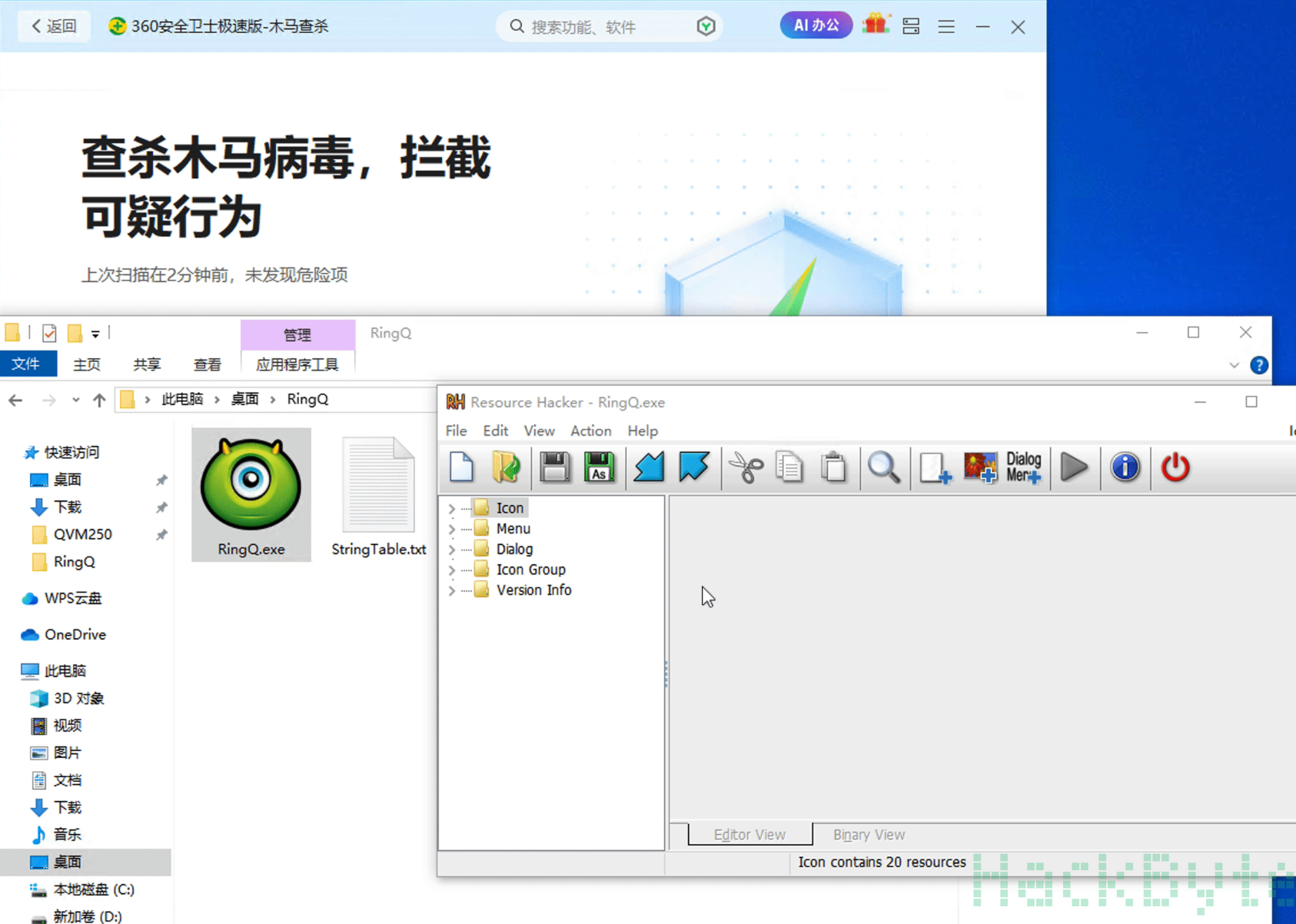Click the Find magnifier icon in toolbar
This screenshot has height=924, width=1296.
(x=884, y=467)
